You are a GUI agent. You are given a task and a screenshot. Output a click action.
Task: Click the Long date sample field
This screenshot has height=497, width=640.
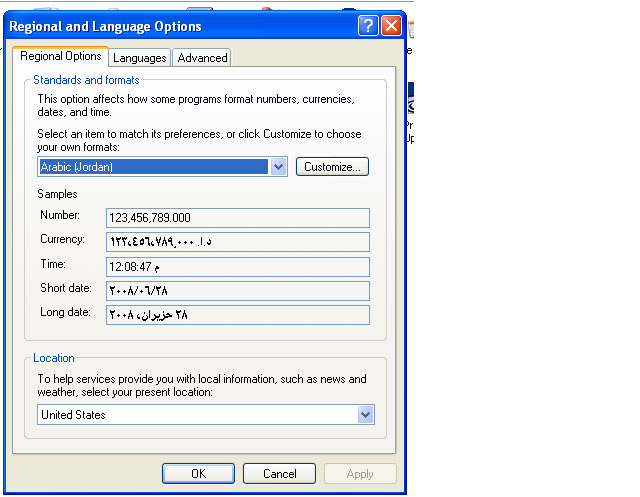click(x=237, y=315)
